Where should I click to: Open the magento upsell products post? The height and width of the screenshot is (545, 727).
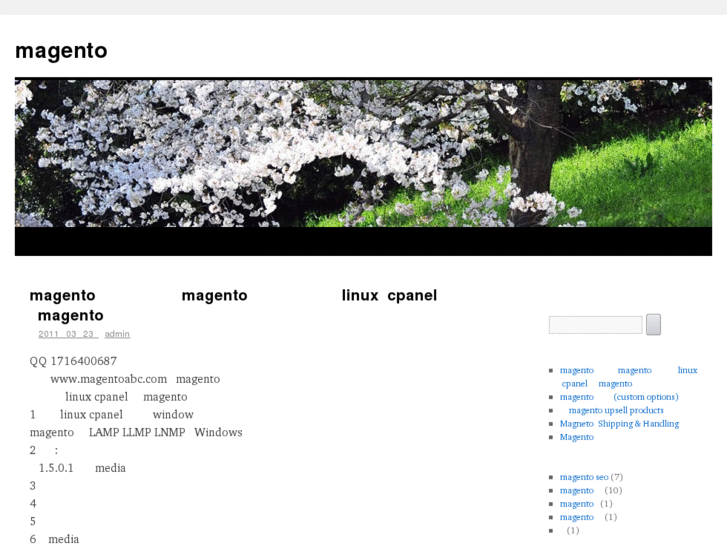coord(616,410)
